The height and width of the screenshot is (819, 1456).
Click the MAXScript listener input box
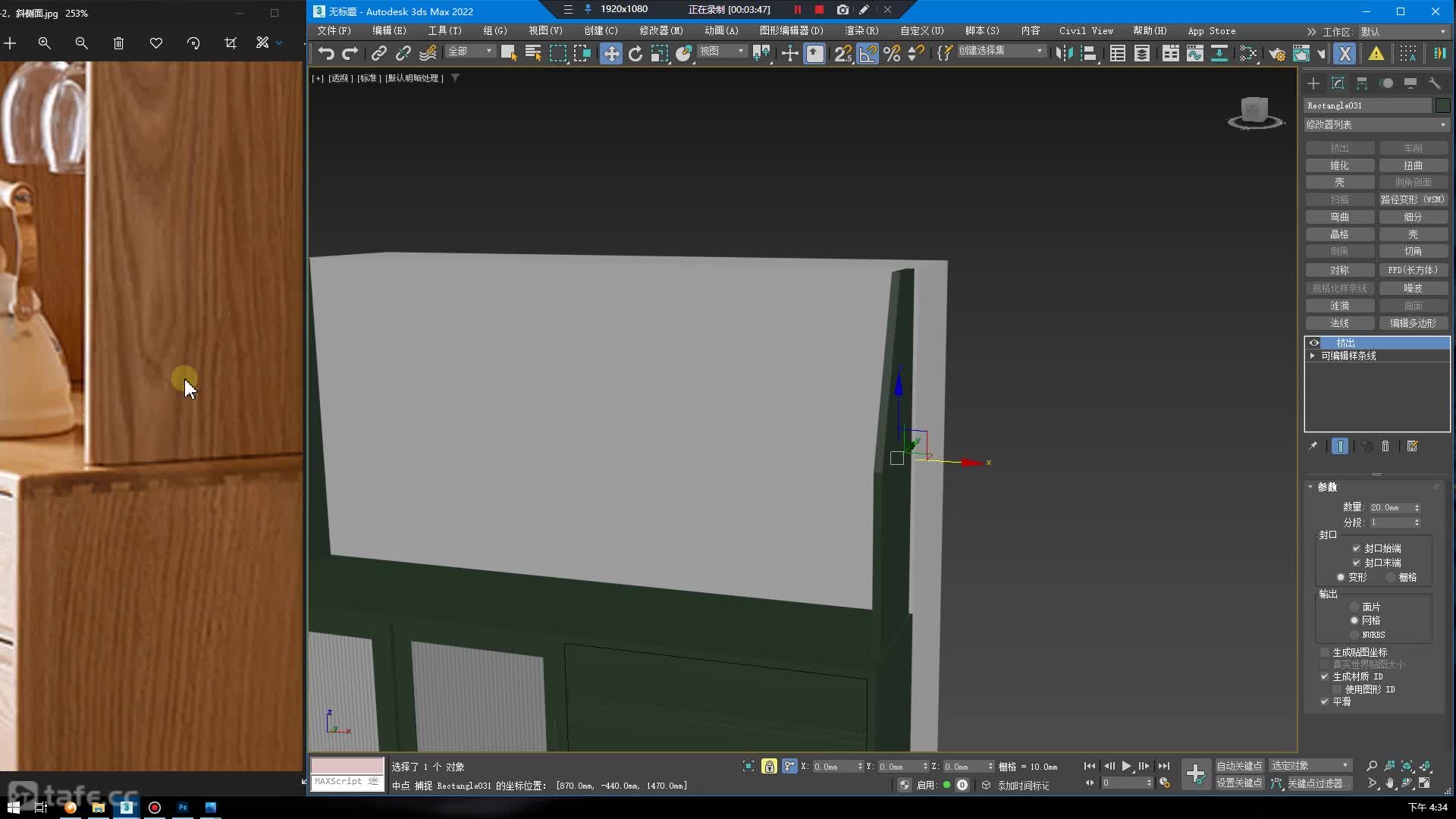tap(347, 782)
